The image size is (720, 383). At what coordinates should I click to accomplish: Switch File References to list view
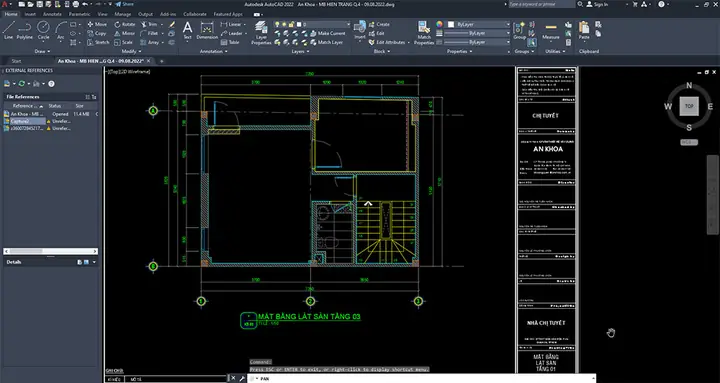(x=88, y=97)
